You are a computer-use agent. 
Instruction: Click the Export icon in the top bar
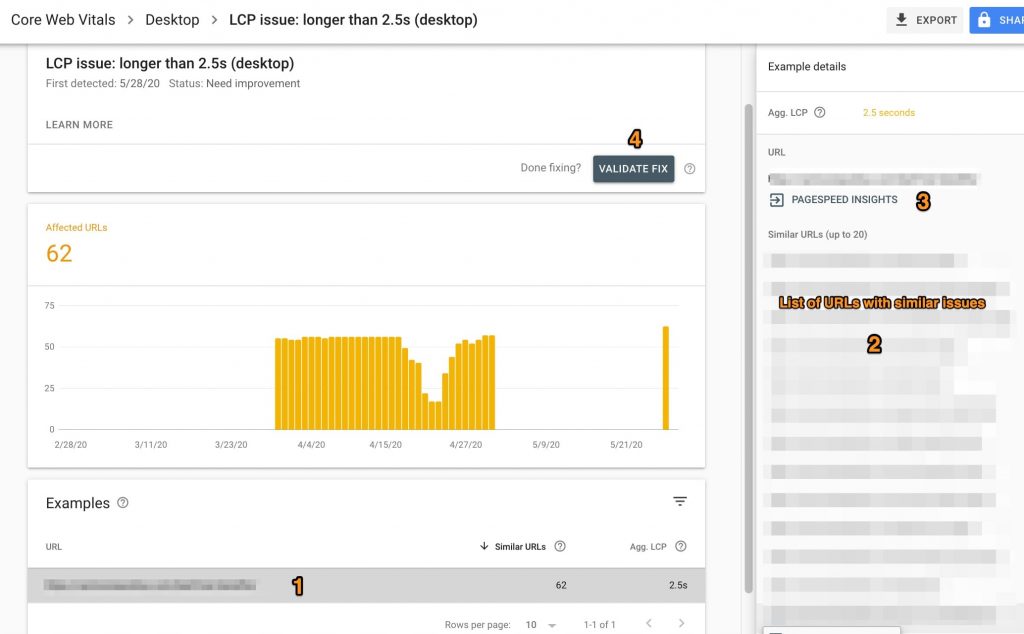[x=900, y=19]
